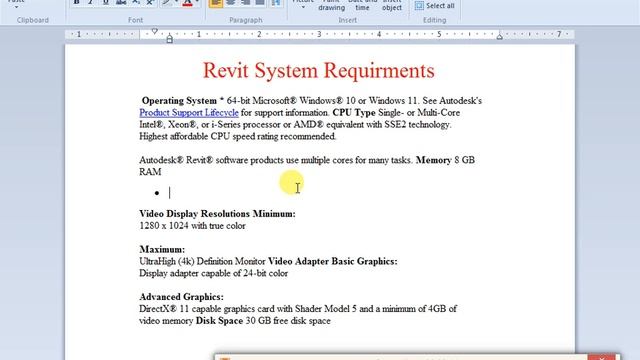
Task: Select Align text right in Paragraph group
Action: pyautogui.click(x=245, y=3)
